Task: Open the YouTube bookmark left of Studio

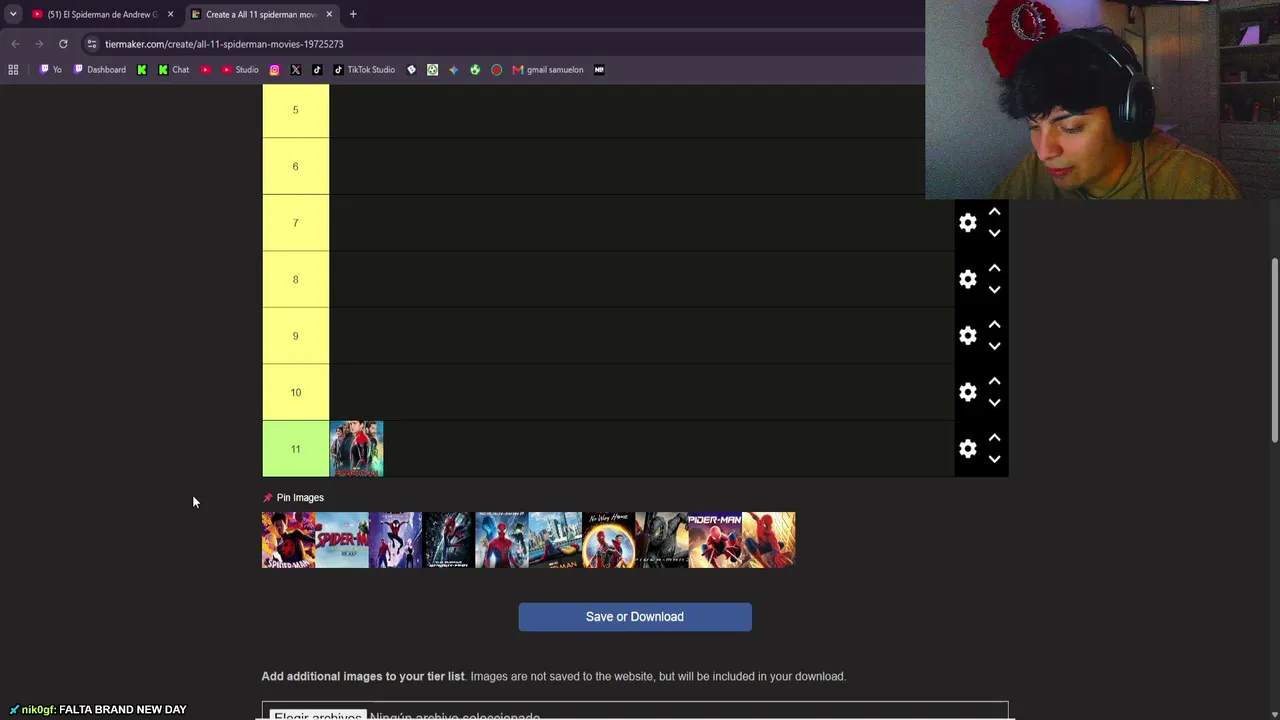Action: 205,70
